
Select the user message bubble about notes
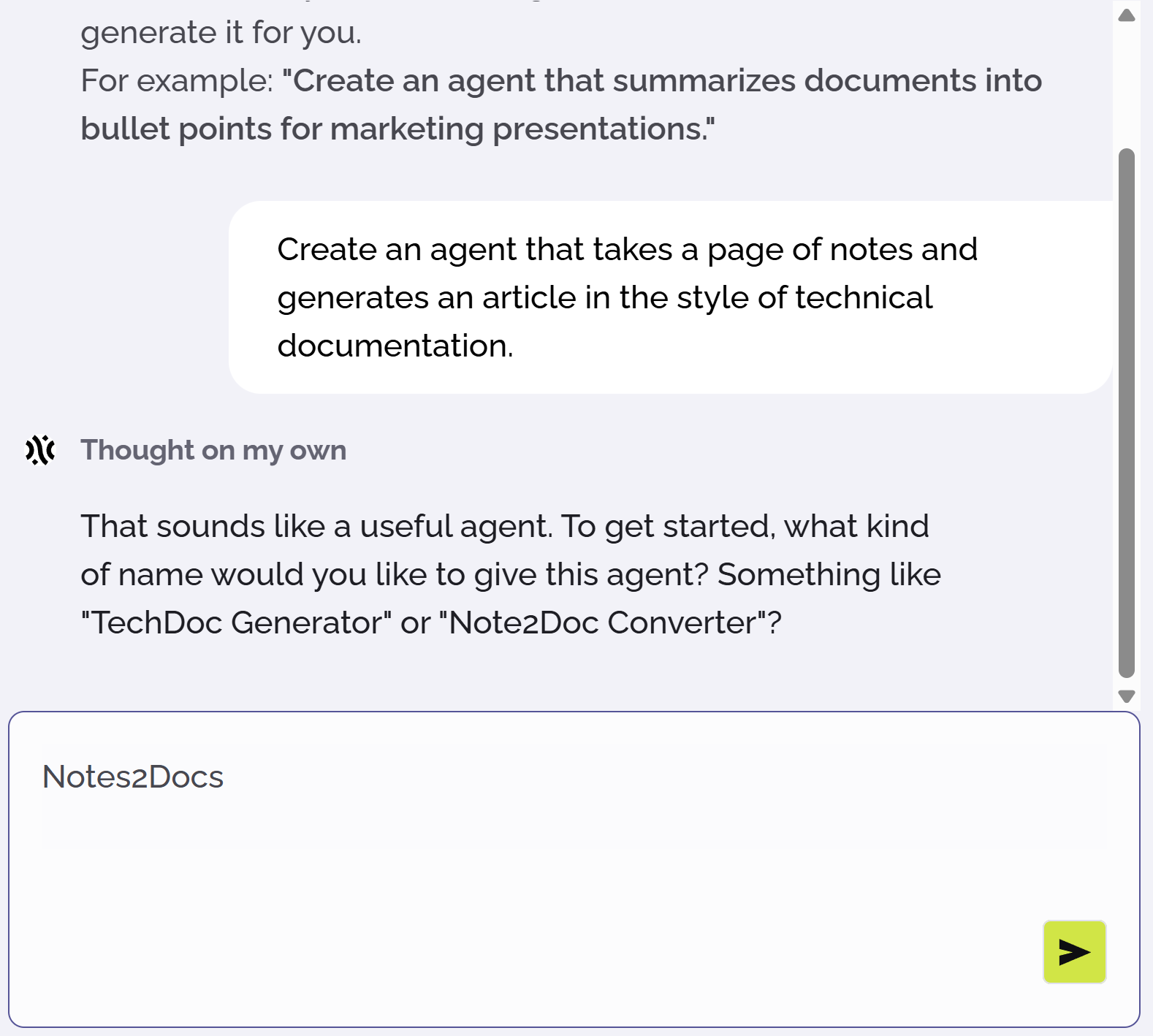670,297
